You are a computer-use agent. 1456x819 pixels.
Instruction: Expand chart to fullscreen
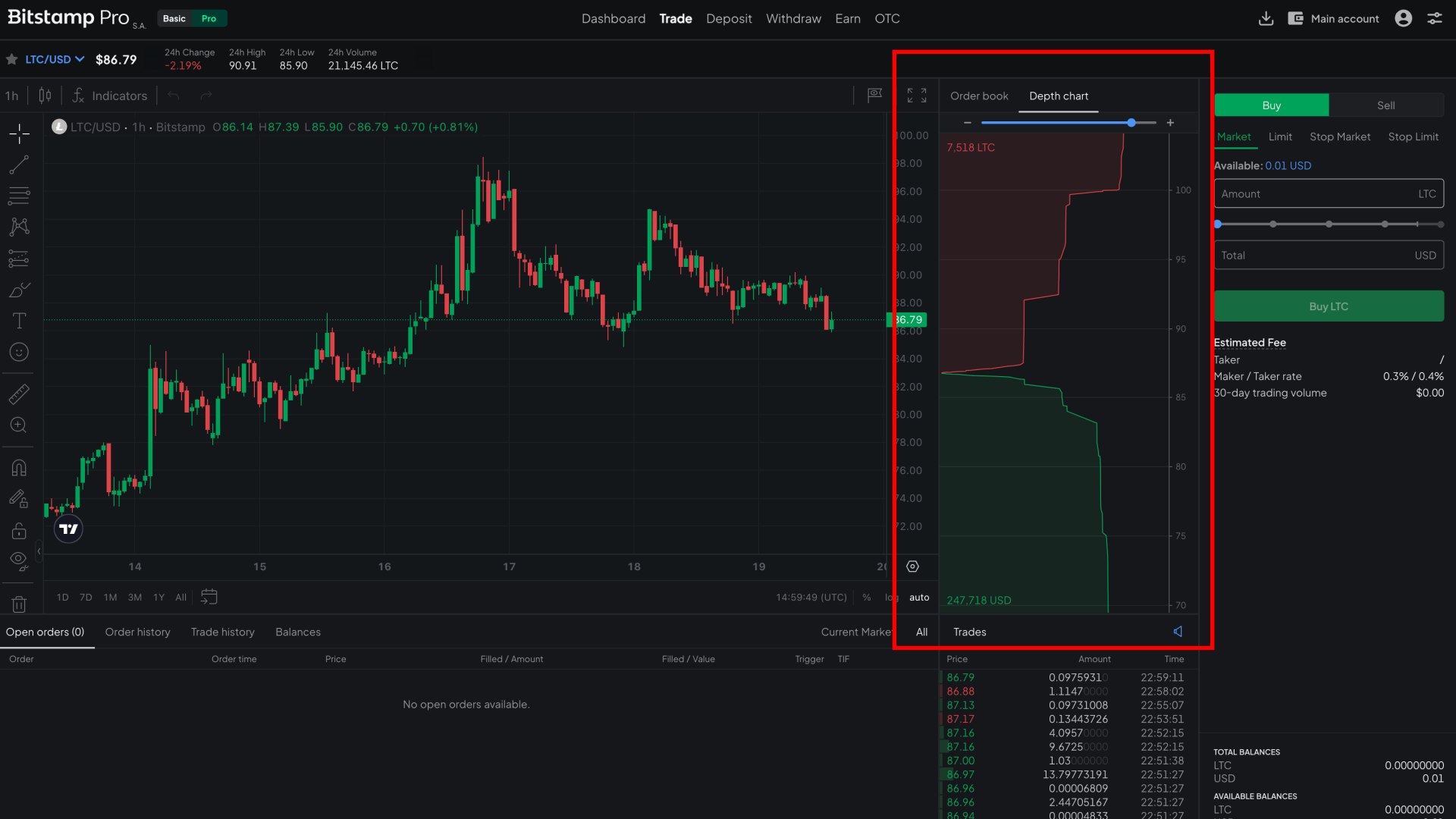(x=917, y=96)
